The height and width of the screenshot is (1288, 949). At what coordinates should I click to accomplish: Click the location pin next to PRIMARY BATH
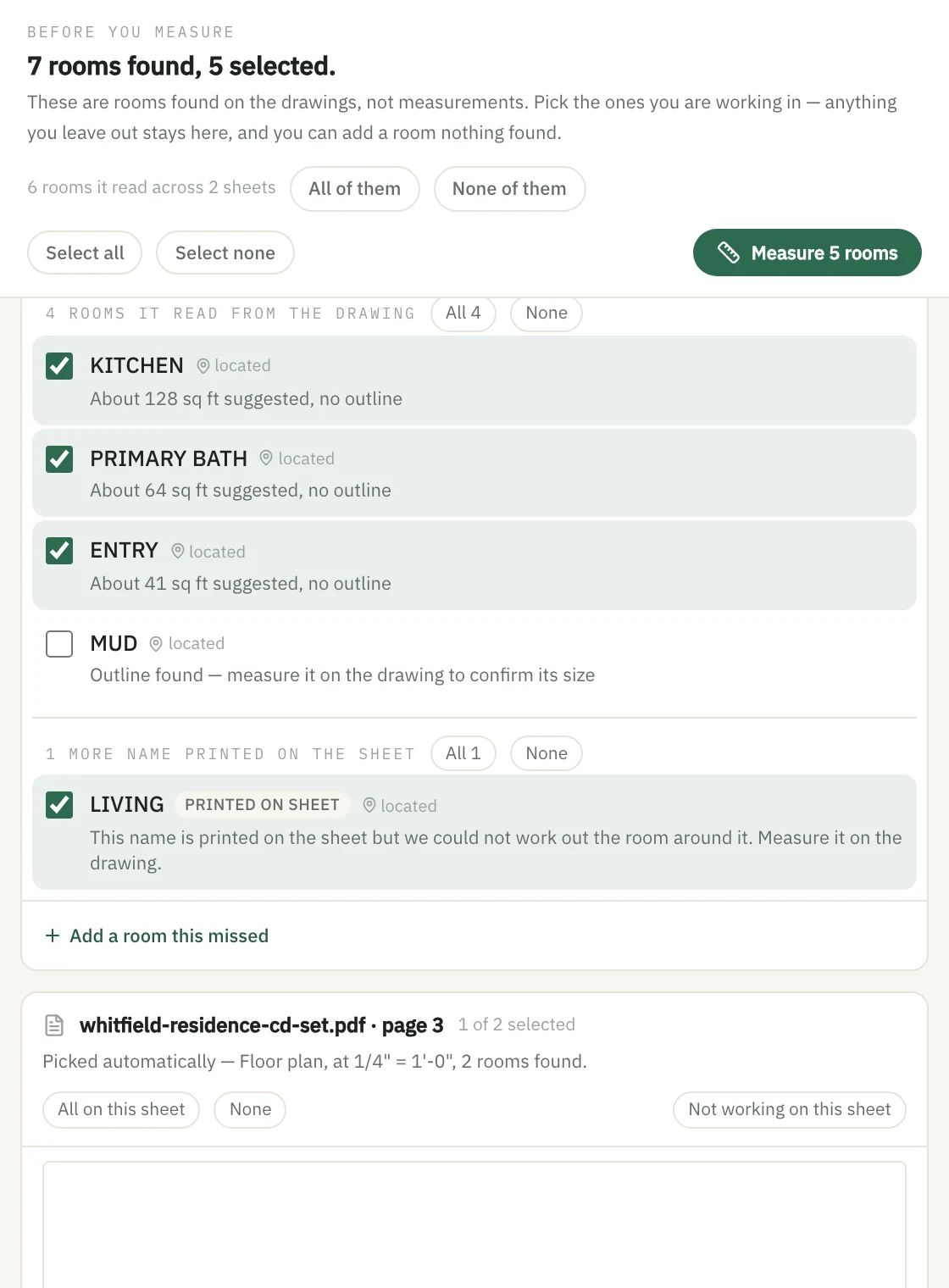click(x=266, y=458)
